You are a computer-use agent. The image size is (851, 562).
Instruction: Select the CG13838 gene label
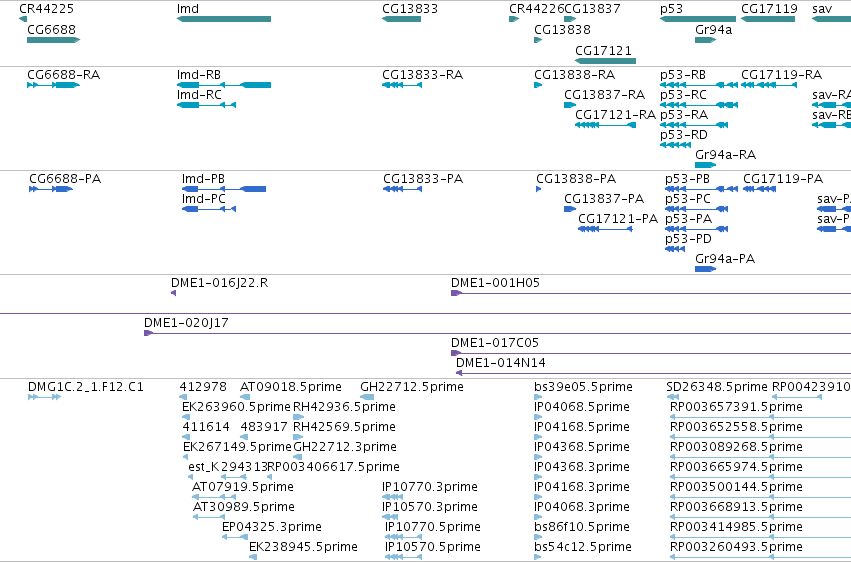tap(562, 29)
